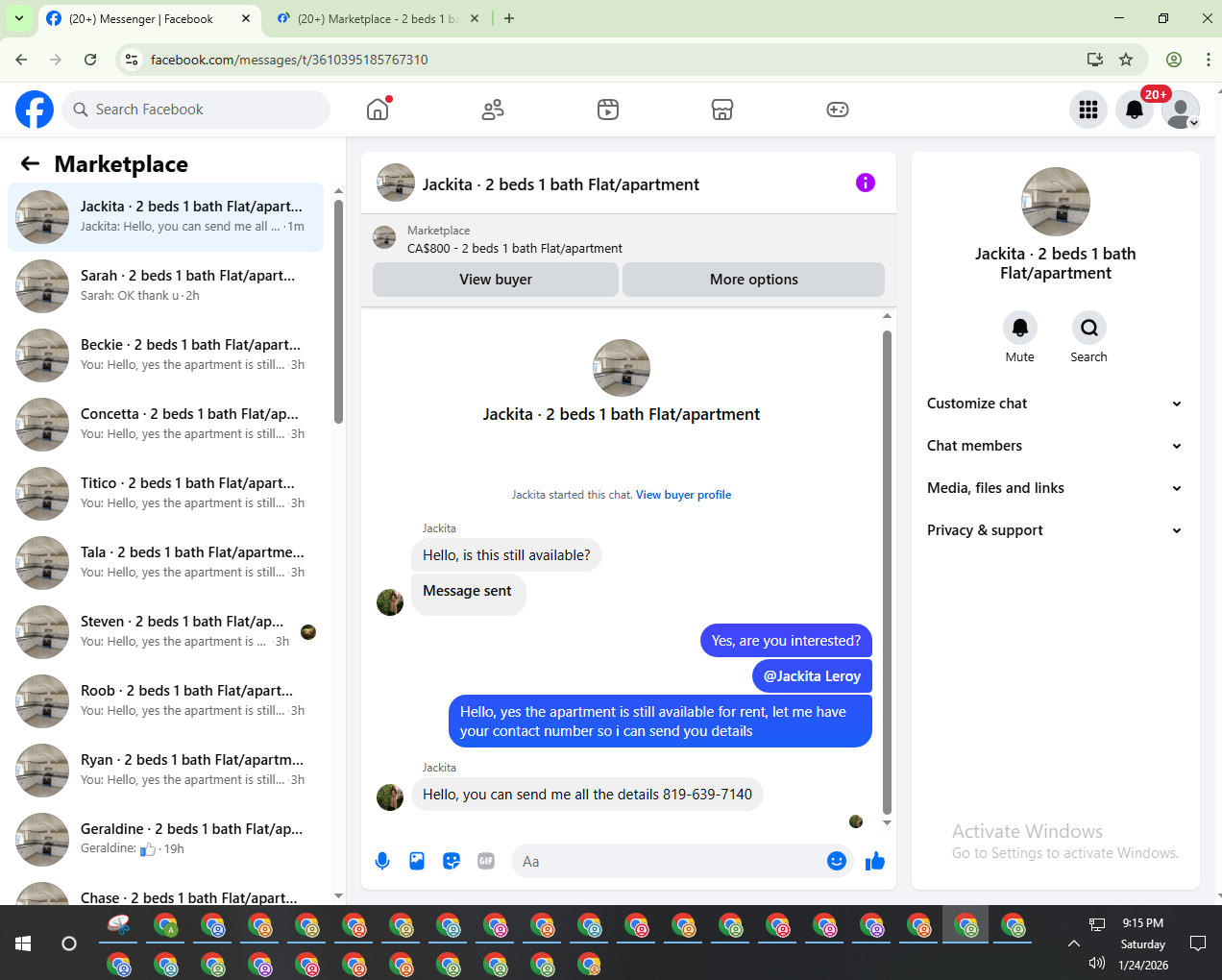Open Beckie conversation in list
The height and width of the screenshot is (980, 1222).
coord(166,355)
